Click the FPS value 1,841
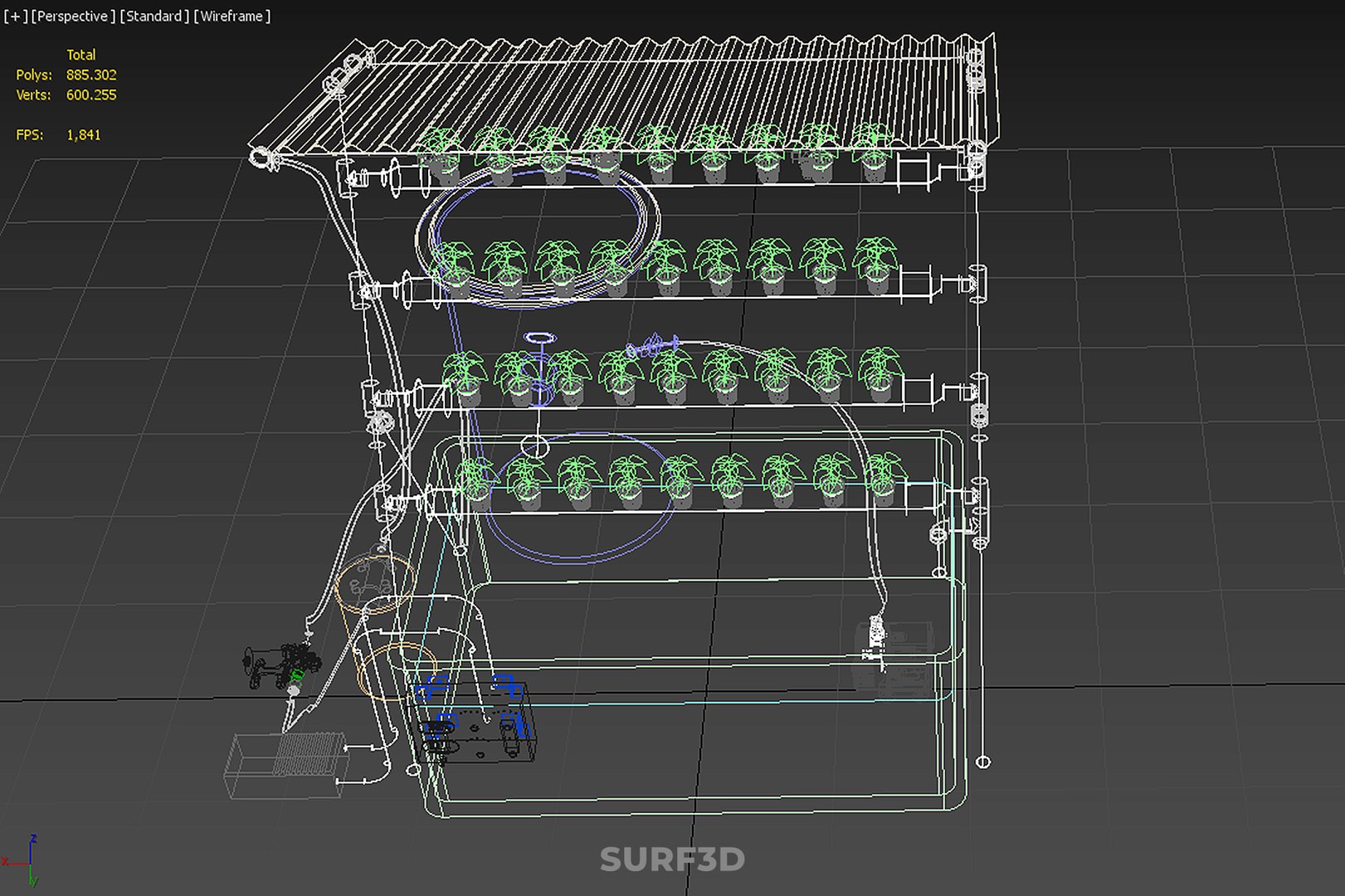Screen dimensions: 1345x896 click(x=84, y=135)
